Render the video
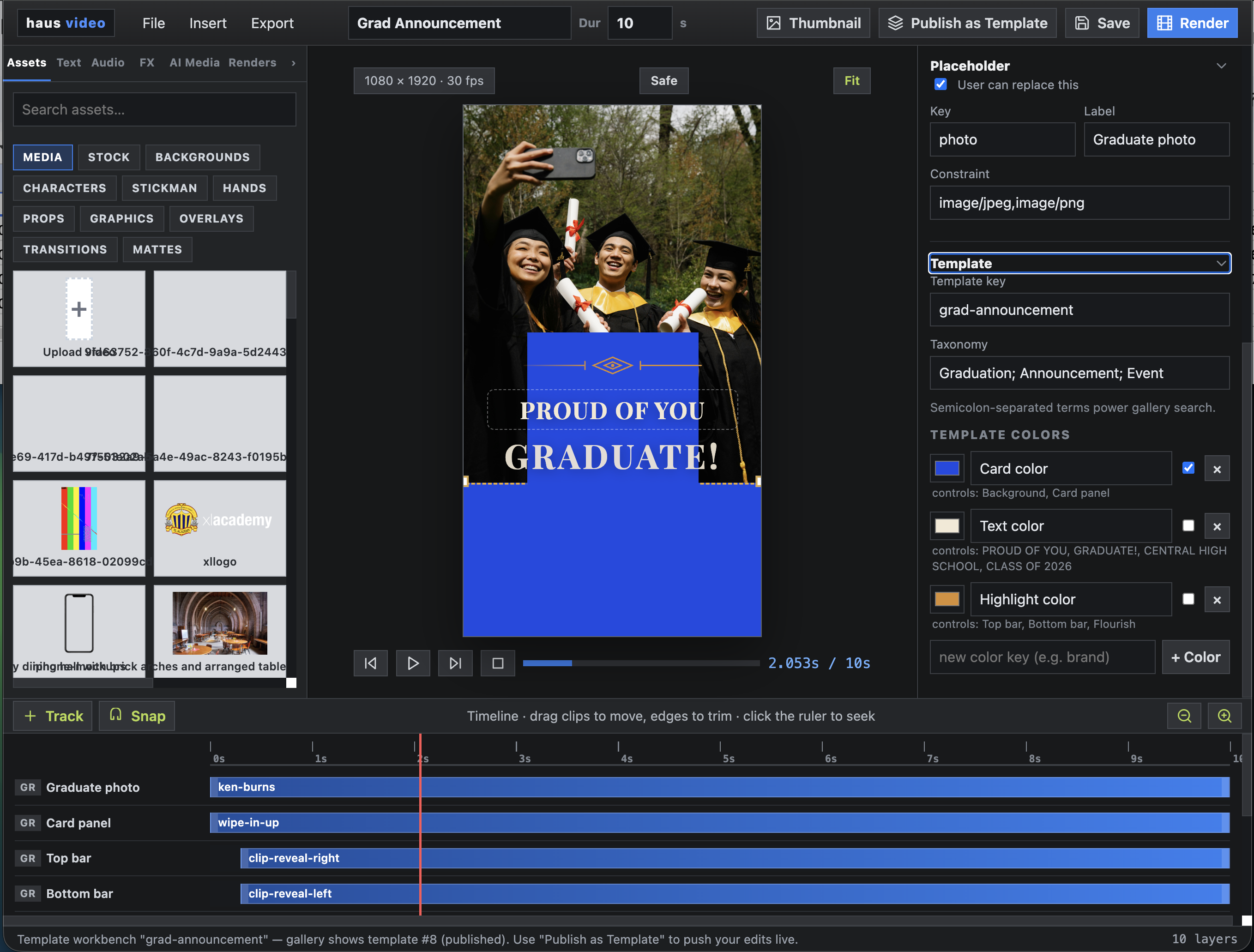The height and width of the screenshot is (952, 1254). click(1192, 23)
